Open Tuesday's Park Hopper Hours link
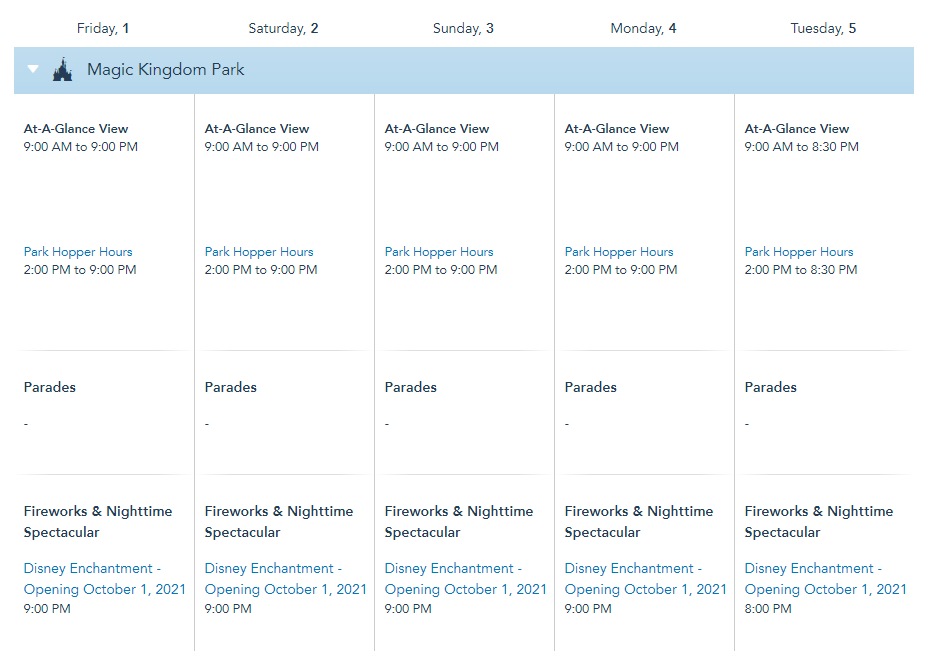 (x=799, y=252)
